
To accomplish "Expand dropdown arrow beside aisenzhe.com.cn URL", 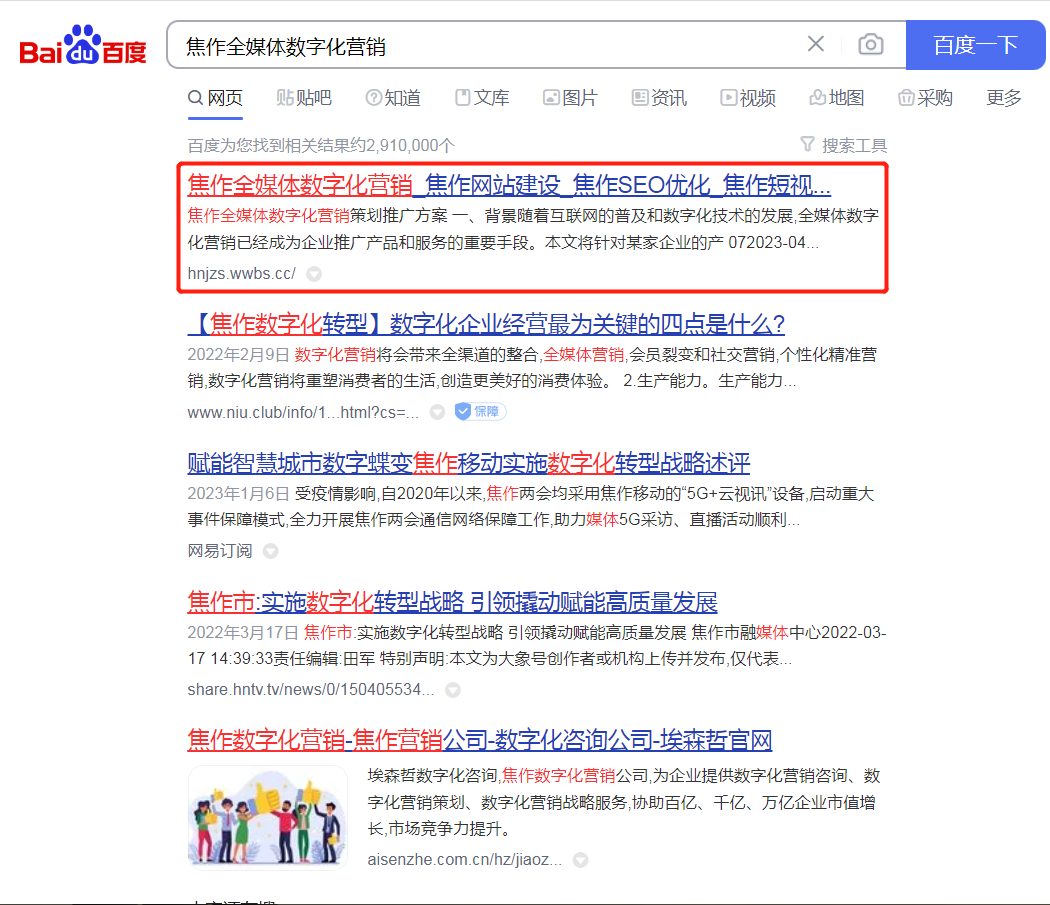I will 581,859.
